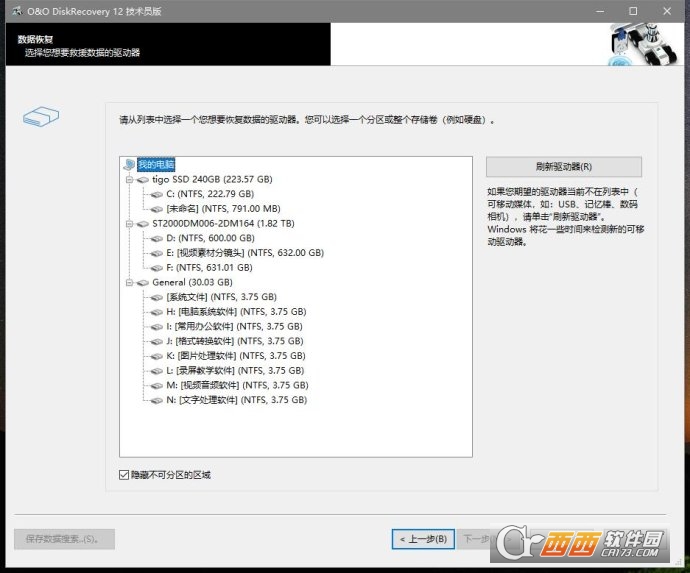Select row [未命名] (NTFS, 791.00 MB)
The image size is (690, 573).
point(223,209)
